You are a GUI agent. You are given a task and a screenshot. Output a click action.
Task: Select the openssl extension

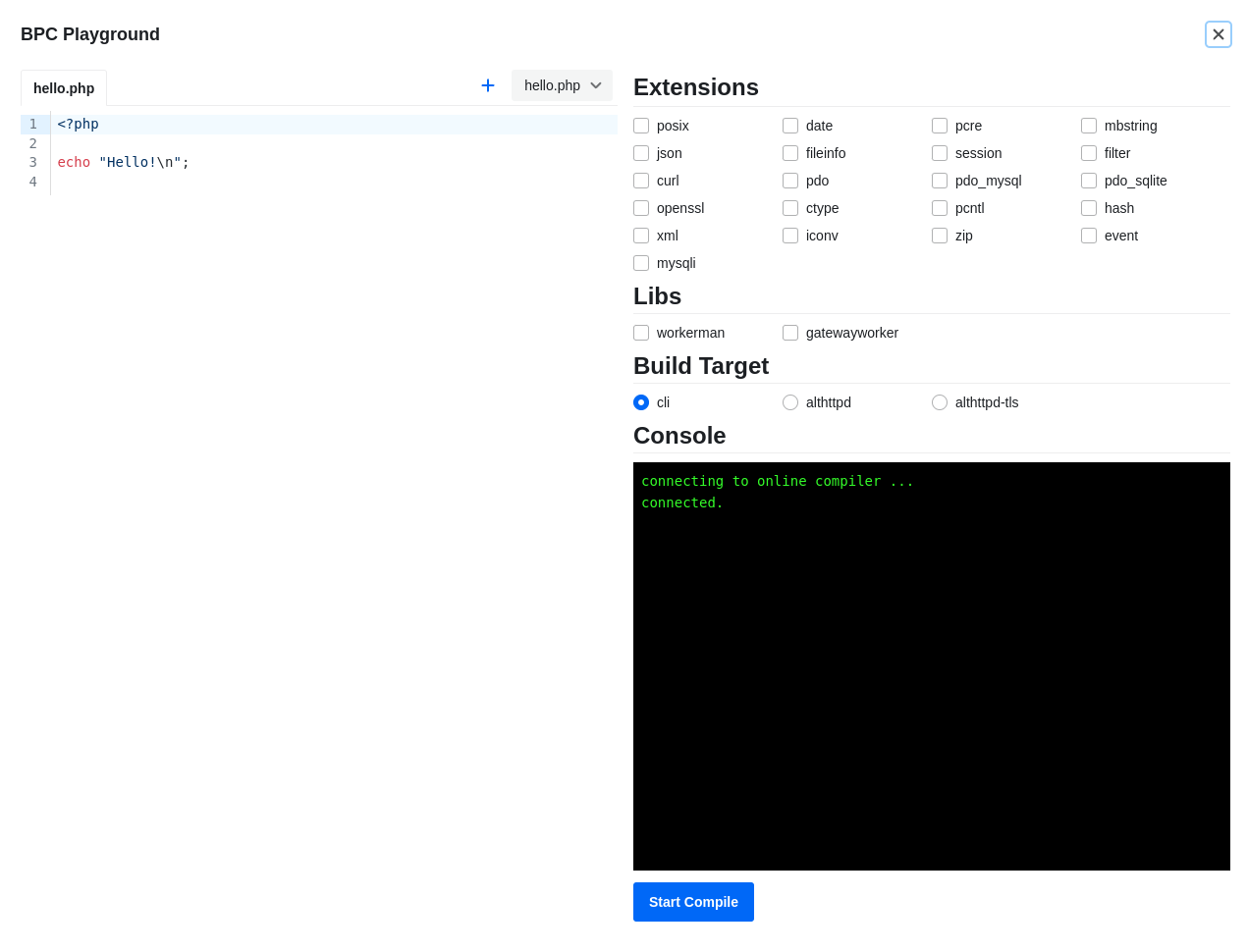point(641,208)
